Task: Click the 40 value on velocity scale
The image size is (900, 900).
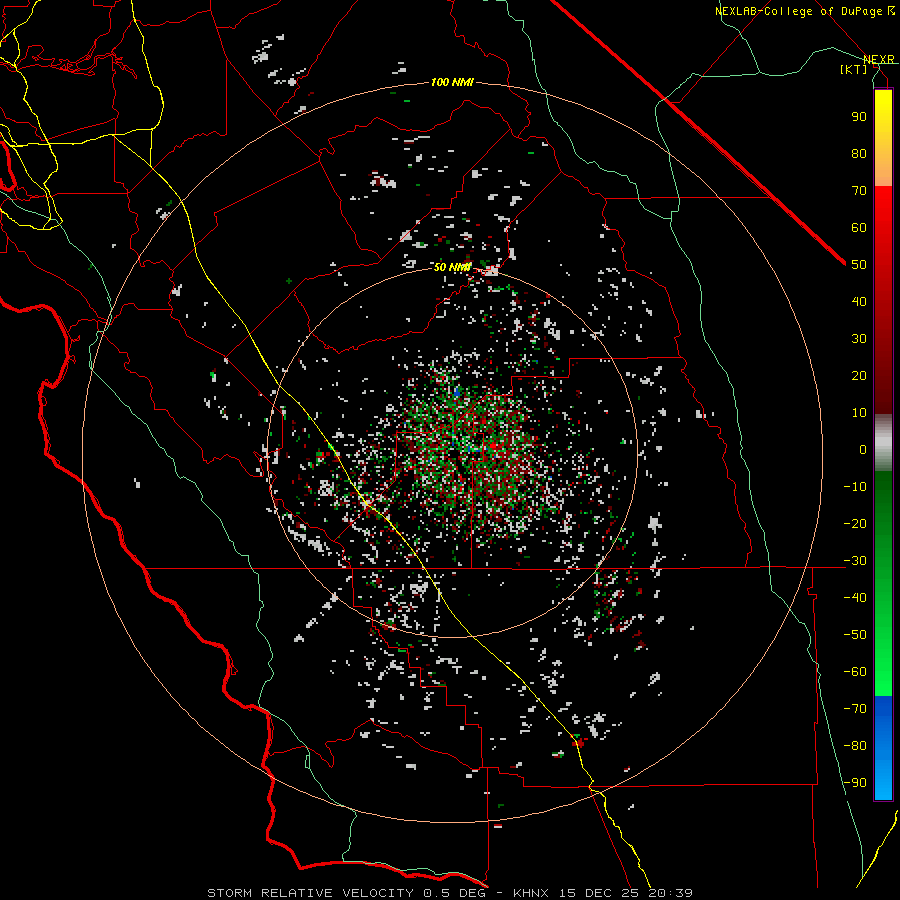Action: click(859, 301)
